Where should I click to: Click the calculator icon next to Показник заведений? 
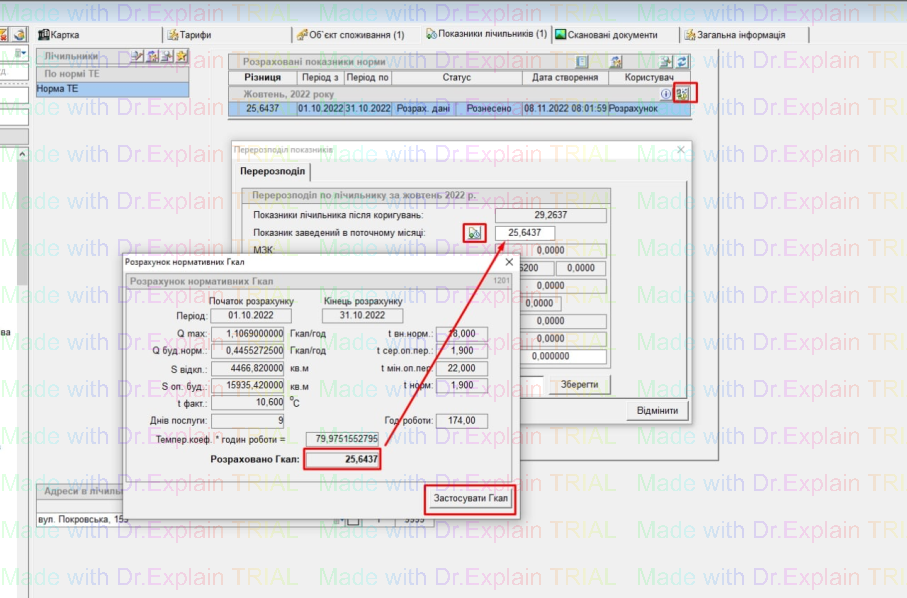click(475, 233)
